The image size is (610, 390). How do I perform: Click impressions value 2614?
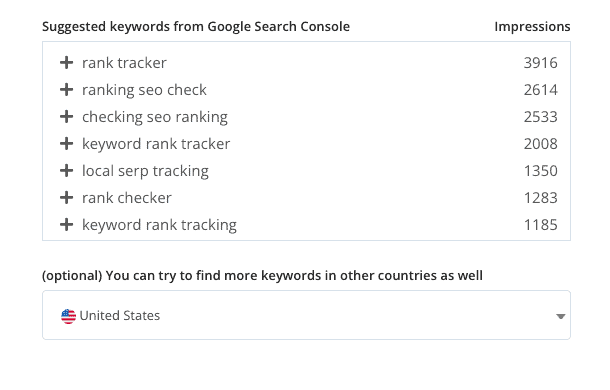[540, 90]
